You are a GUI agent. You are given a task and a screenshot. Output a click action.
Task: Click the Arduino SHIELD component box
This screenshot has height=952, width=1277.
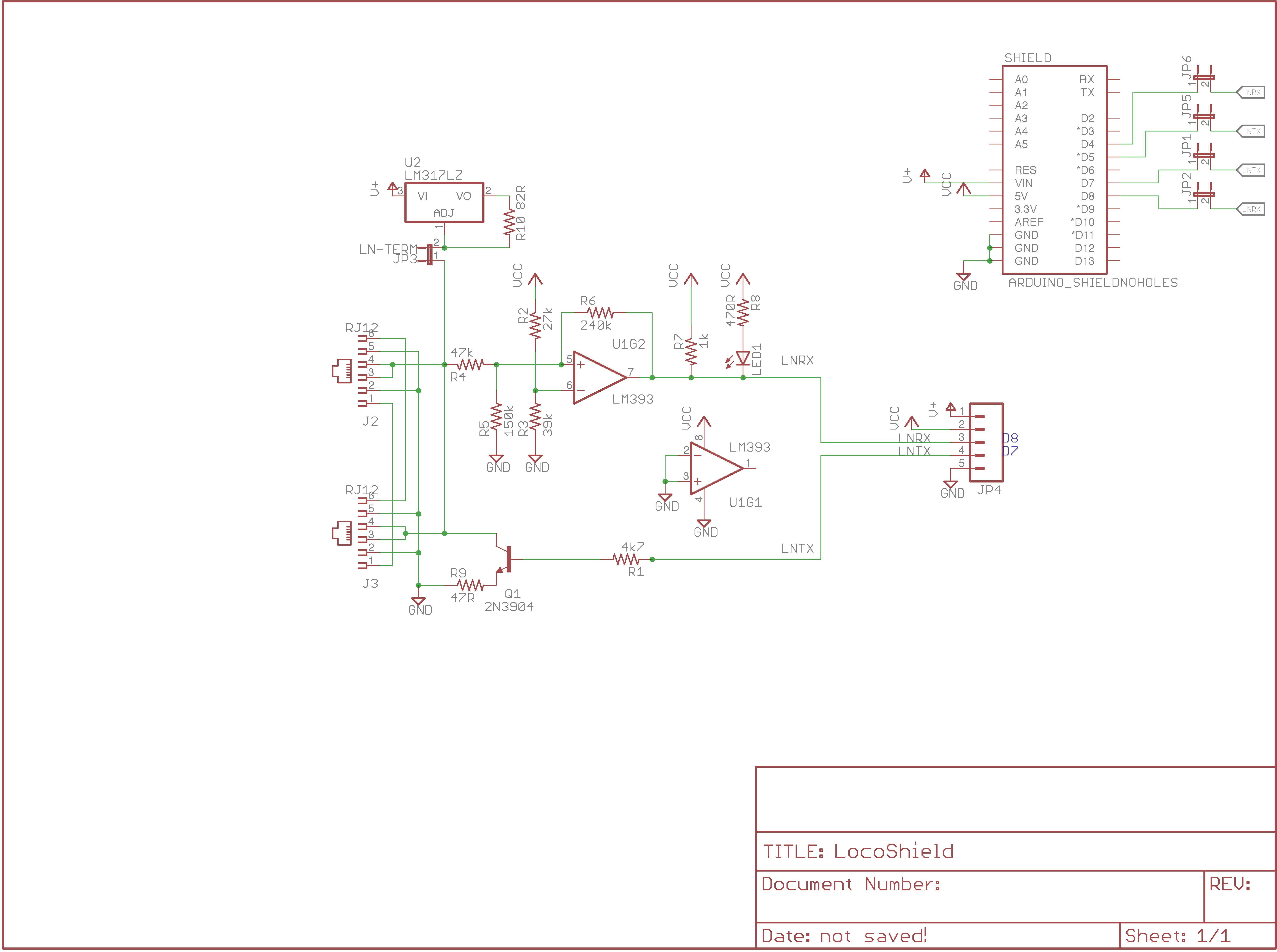[1054, 170]
